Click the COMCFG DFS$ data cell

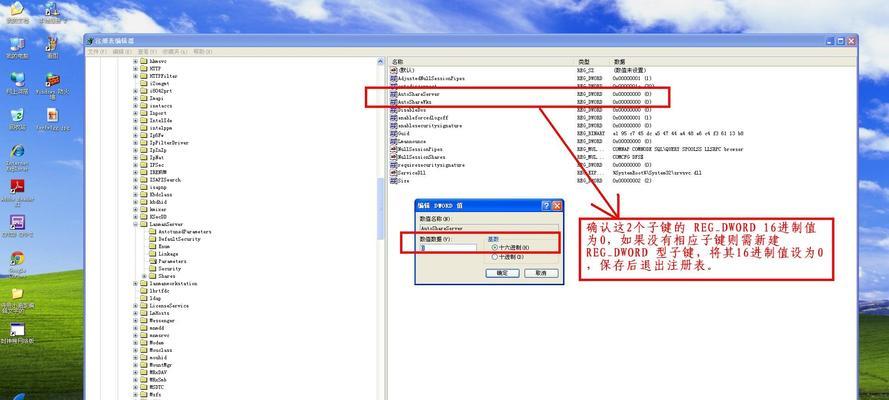point(628,157)
